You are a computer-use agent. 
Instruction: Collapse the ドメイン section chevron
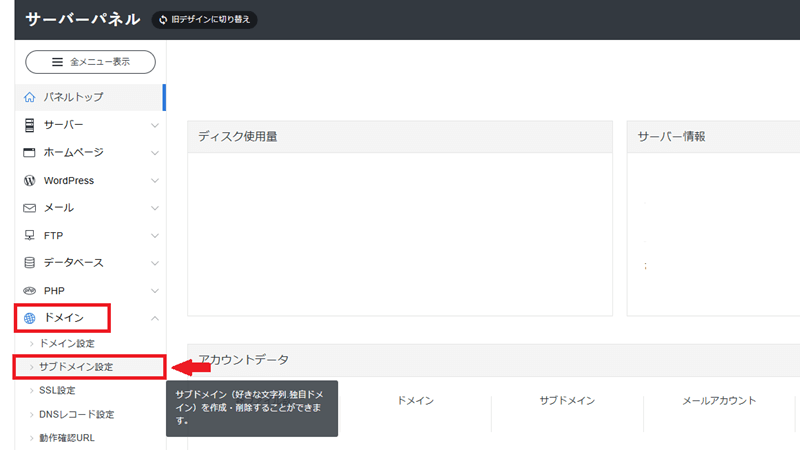154,318
